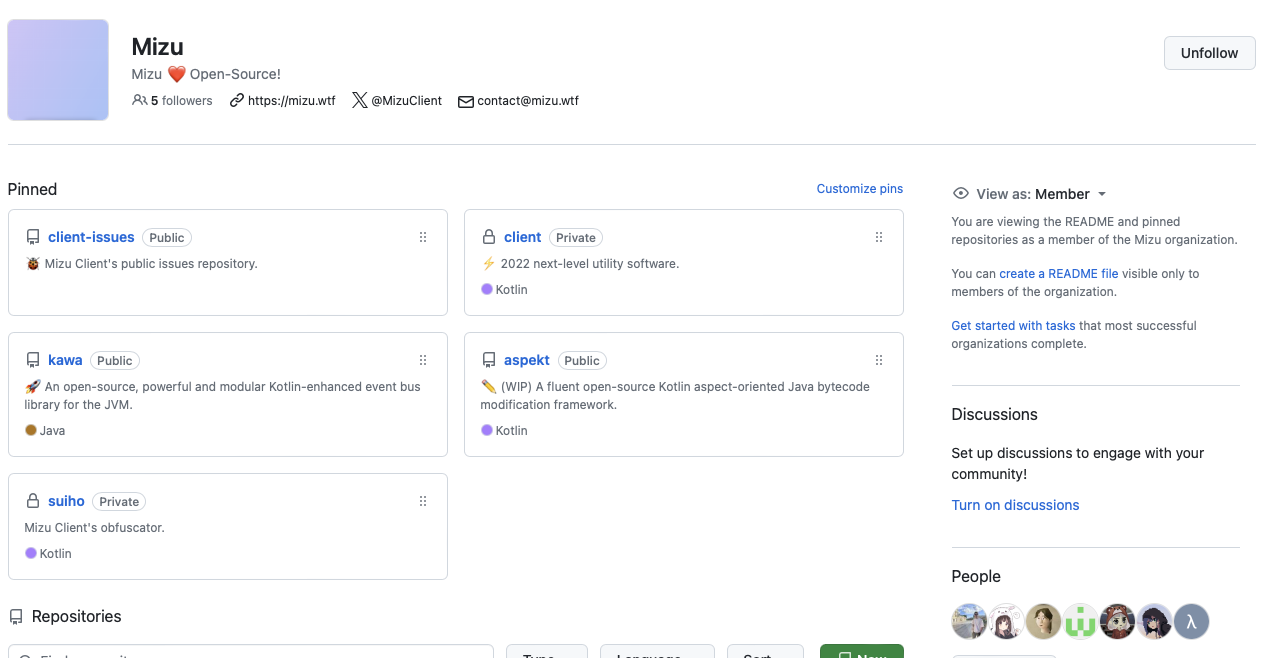Open the dark blue-haired anime member avatar
Screen dimensions: 1278x658
(x=1154, y=622)
